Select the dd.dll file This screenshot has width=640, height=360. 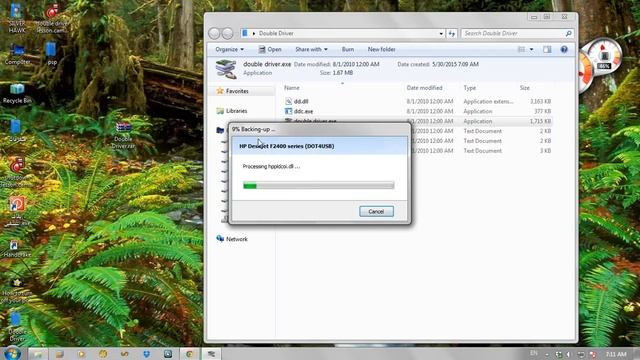click(x=301, y=101)
